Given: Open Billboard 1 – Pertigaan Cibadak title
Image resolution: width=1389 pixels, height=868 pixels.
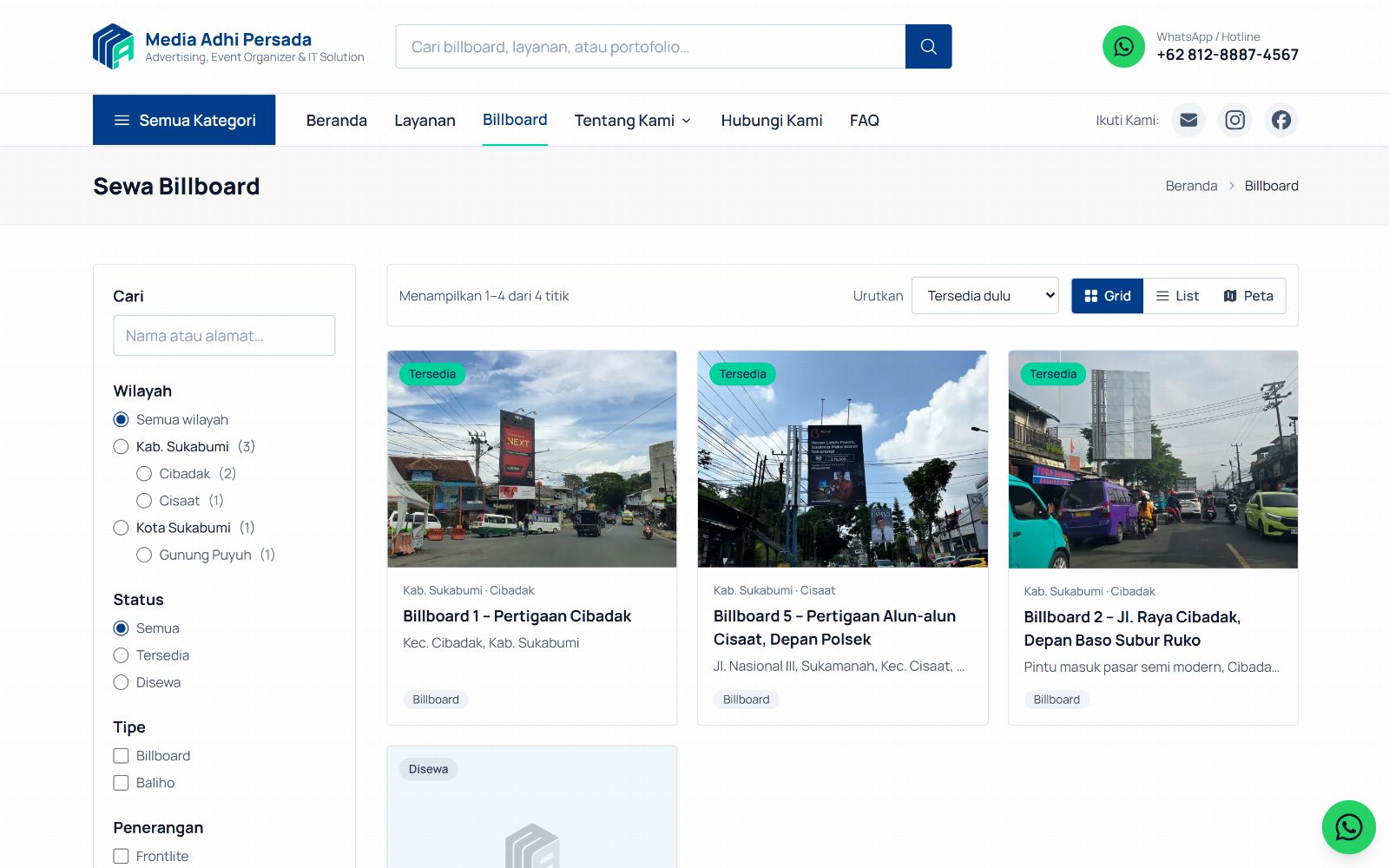Looking at the screenshot, I should [517, 616].
